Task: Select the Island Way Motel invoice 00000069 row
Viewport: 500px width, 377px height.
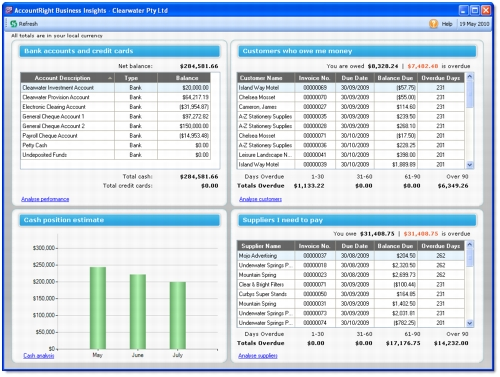Action: click(x=350, y=88)
